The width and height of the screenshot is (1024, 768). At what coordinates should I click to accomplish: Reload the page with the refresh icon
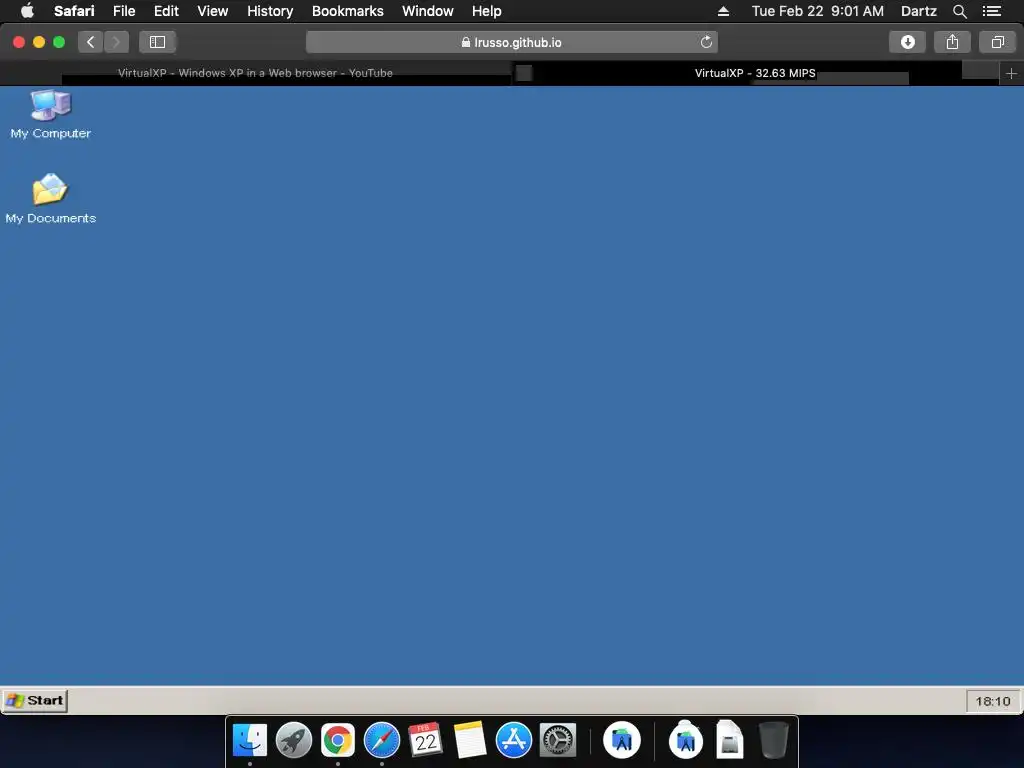(x=706, y=42)
